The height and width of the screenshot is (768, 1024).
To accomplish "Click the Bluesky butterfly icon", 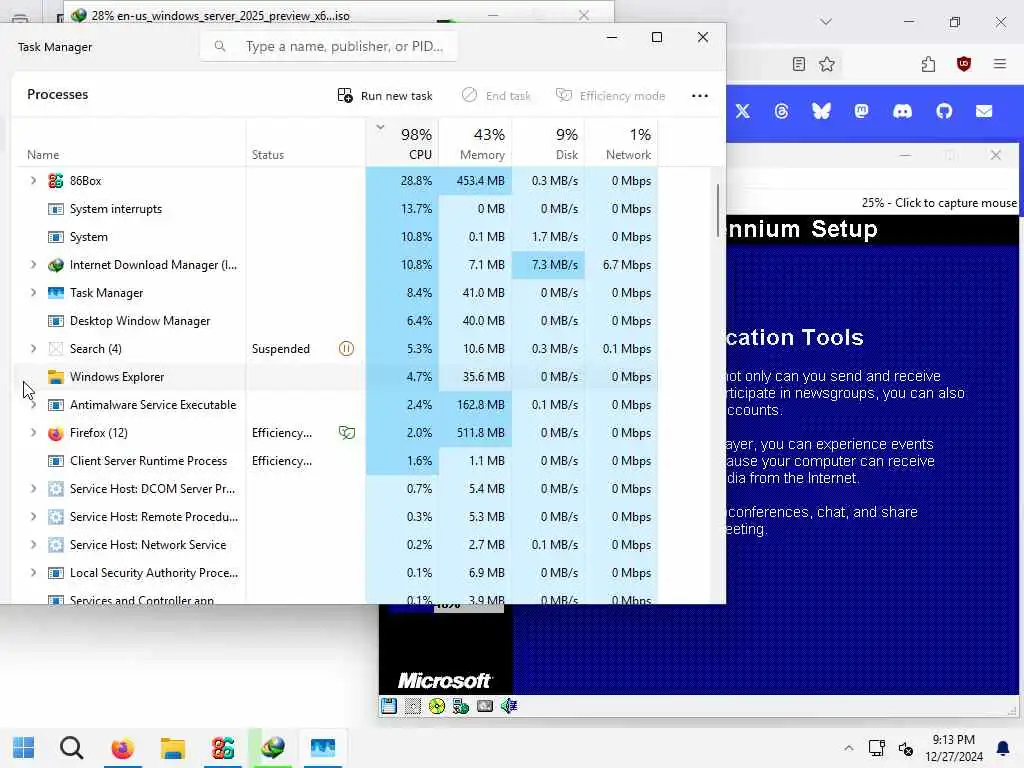I will coord(821,111).
